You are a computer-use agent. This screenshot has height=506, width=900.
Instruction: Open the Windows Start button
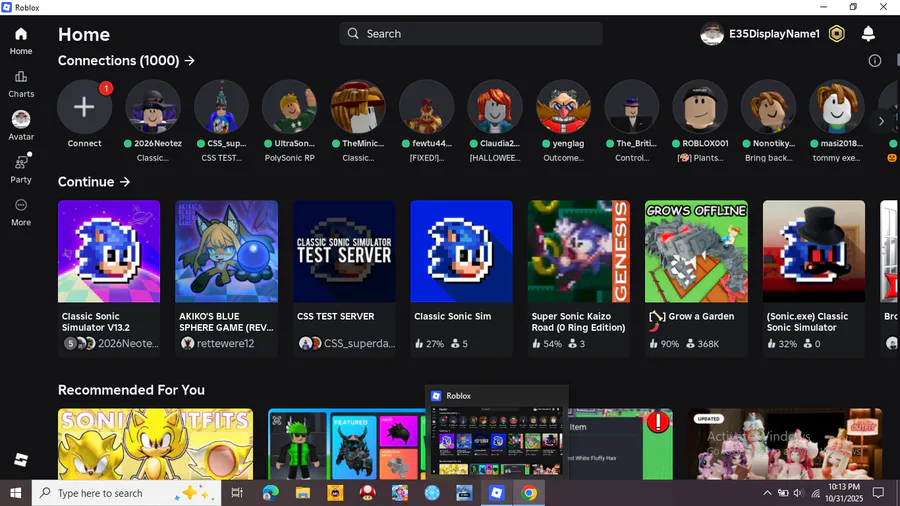point(15,493)
